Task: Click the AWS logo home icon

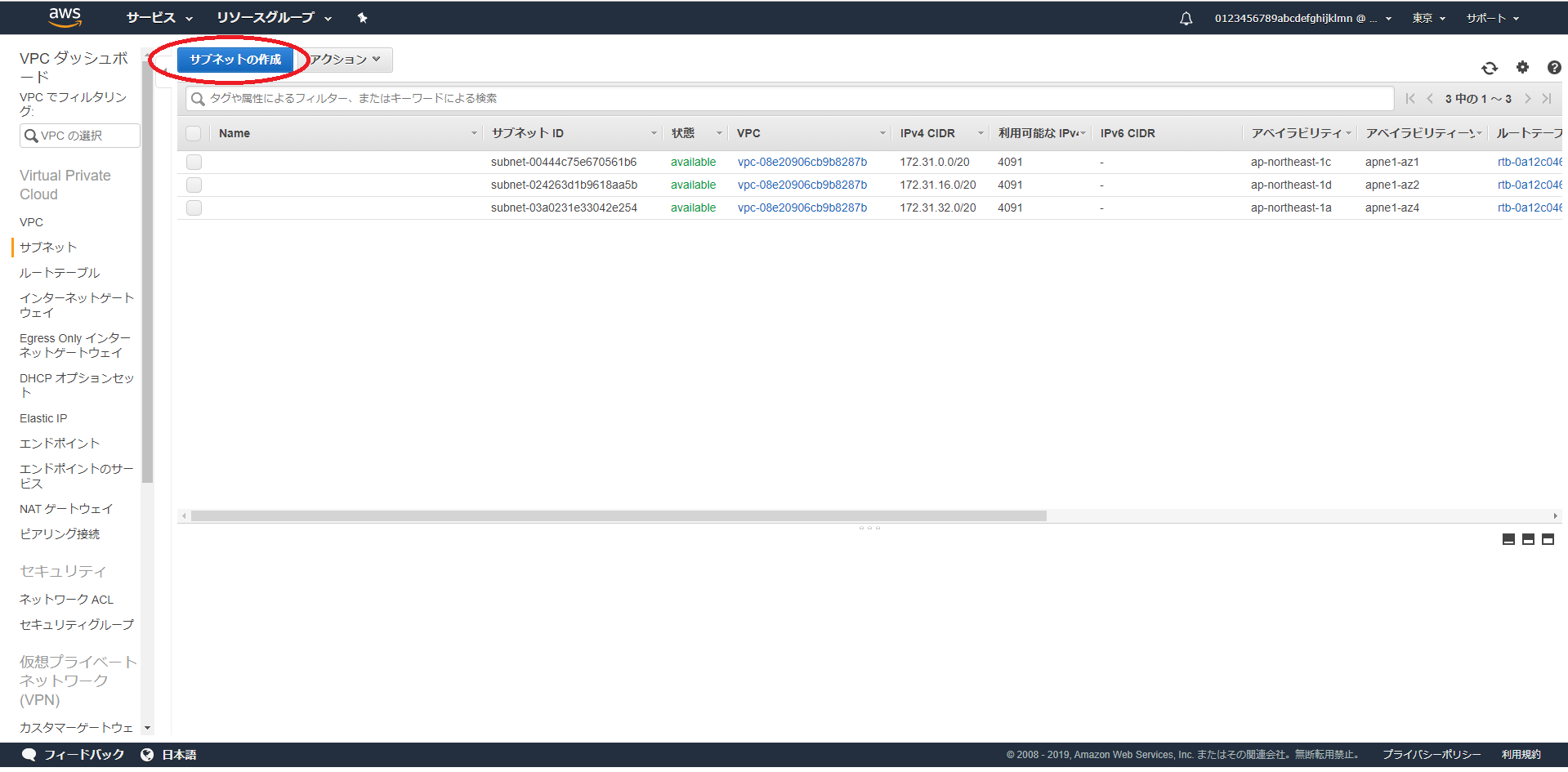Action: click(65, 17)
